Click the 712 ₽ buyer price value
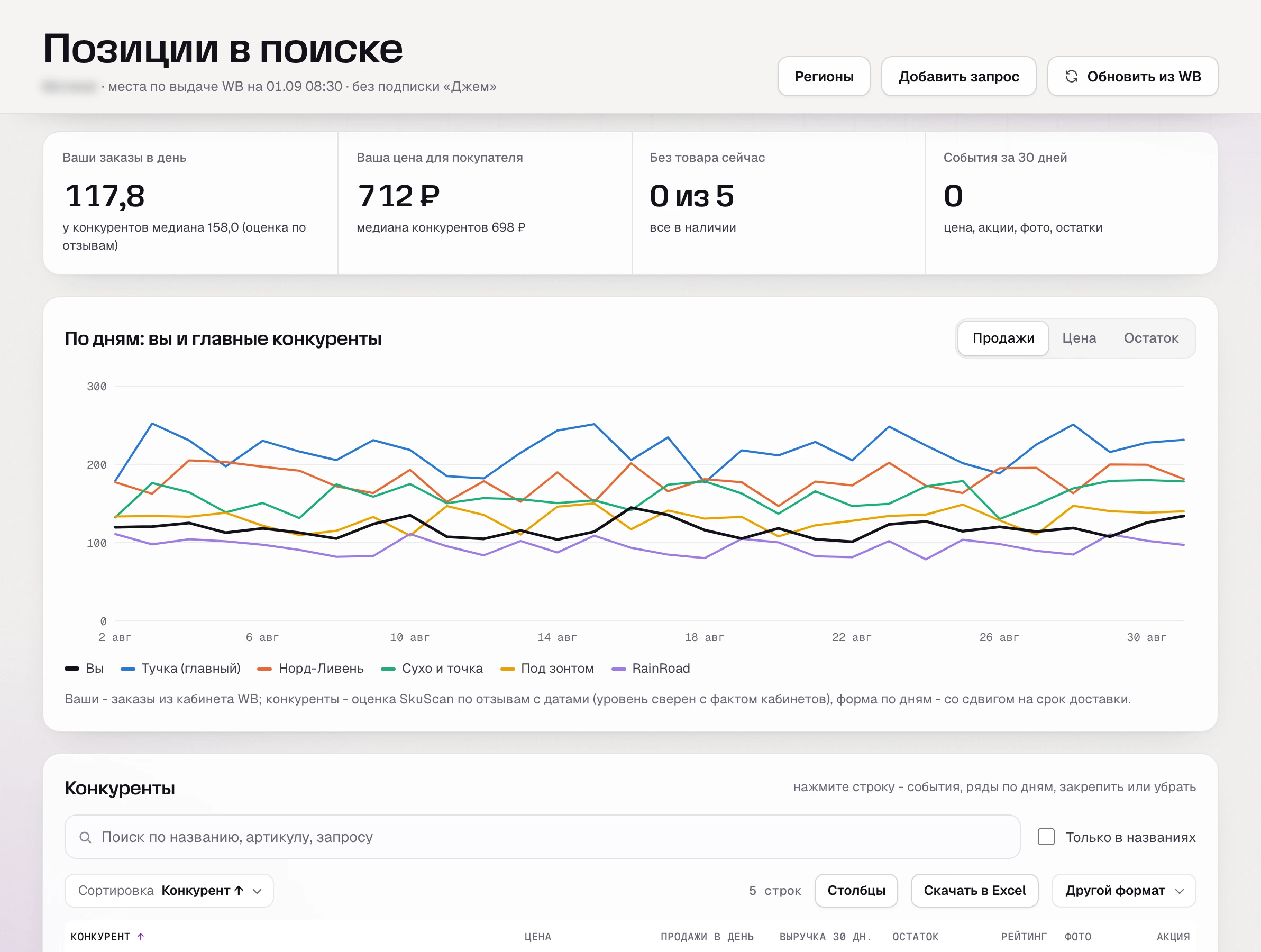This screenshot has height=952, width=1261. [x=398, y=196]
